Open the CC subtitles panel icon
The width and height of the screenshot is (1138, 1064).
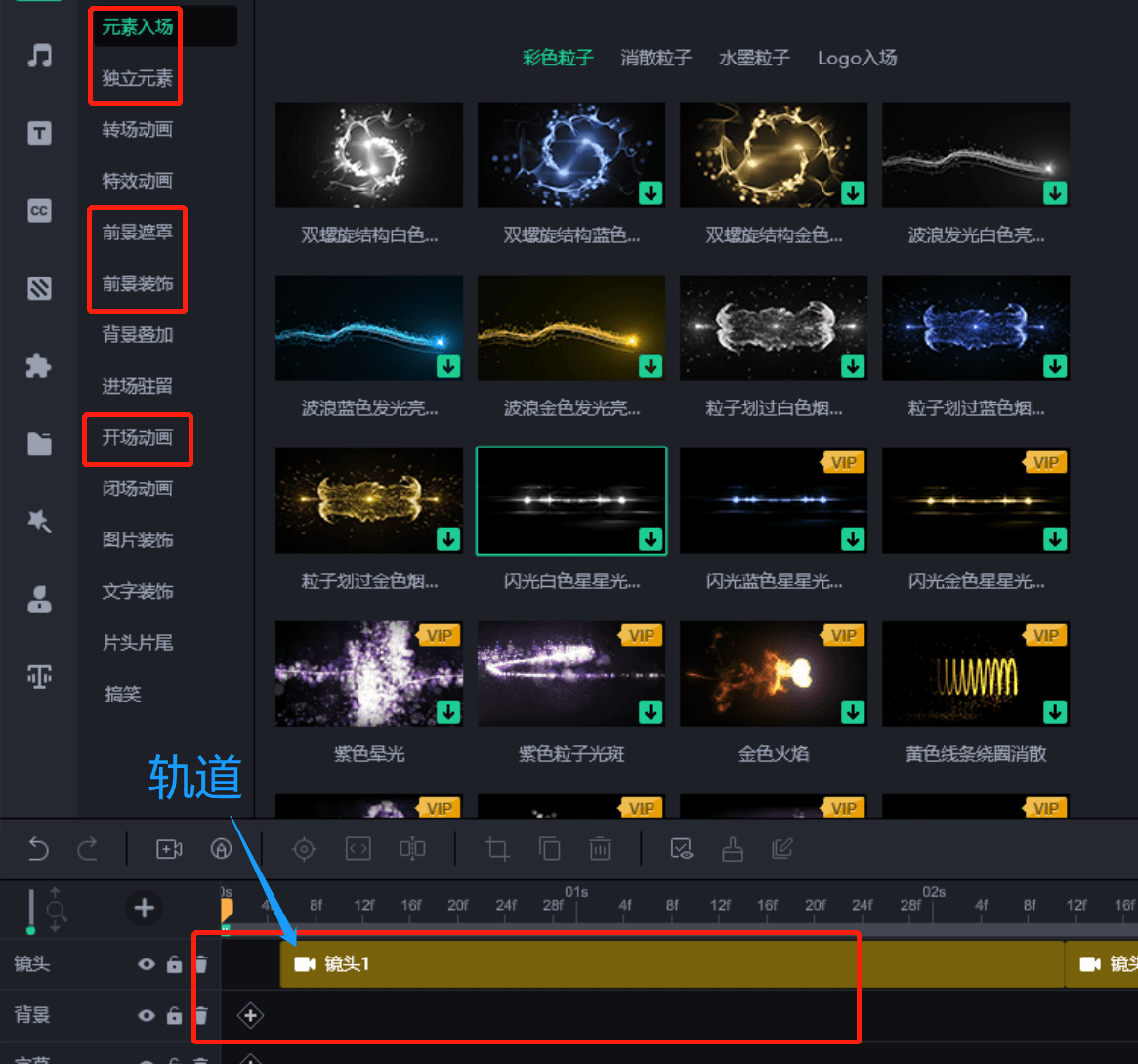tap(39, 210)
